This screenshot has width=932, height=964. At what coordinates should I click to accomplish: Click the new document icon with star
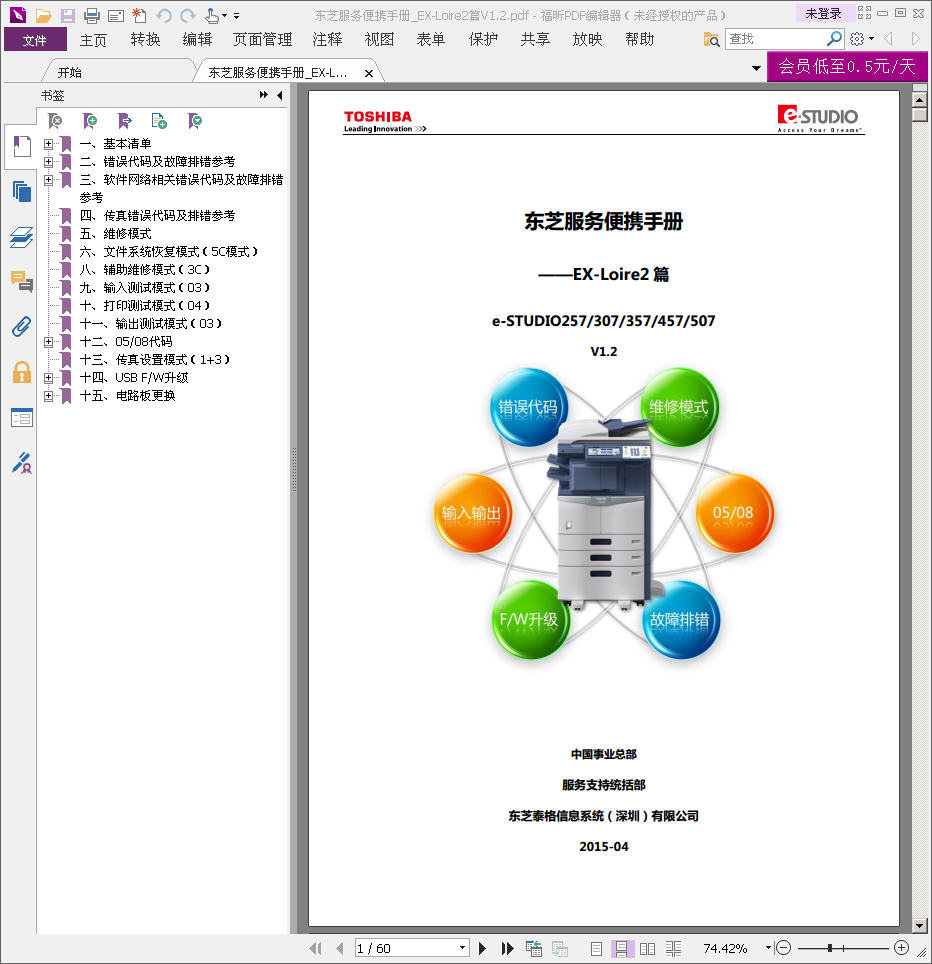point(140,15)
